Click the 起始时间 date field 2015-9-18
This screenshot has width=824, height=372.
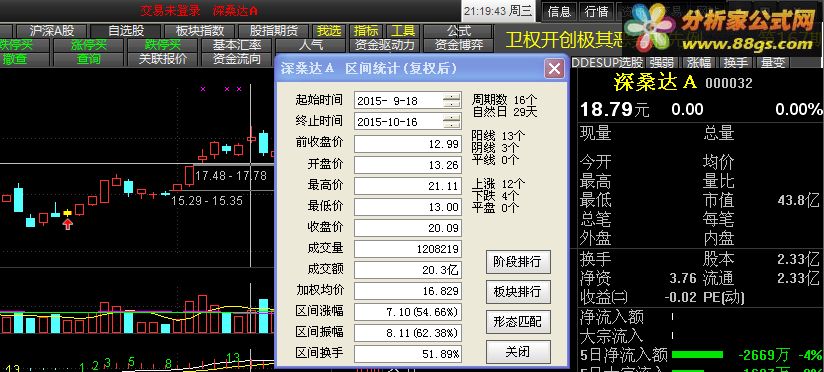(x=399, y=100)
